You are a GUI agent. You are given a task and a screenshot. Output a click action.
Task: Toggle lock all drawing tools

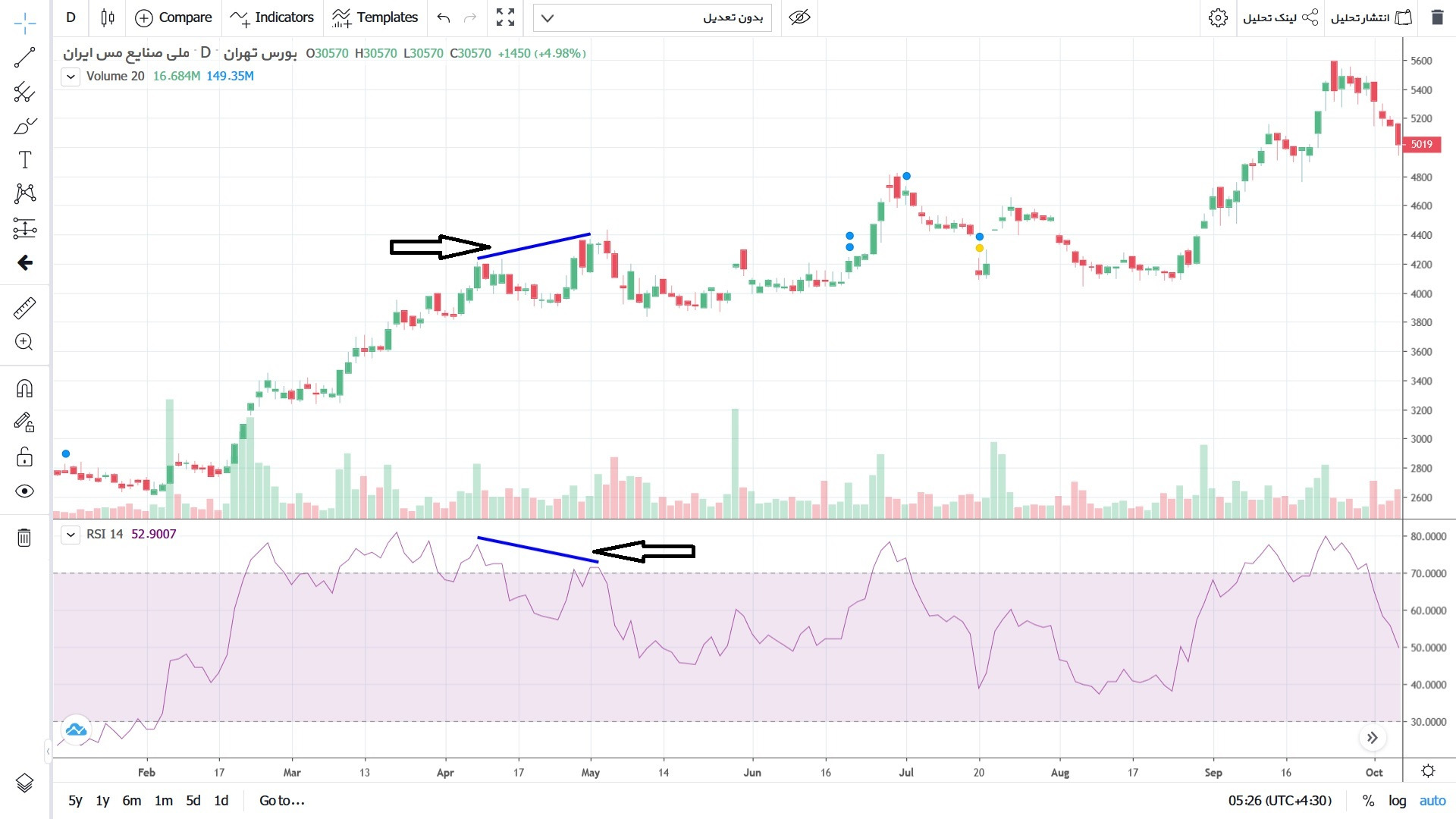click(24, 457)
